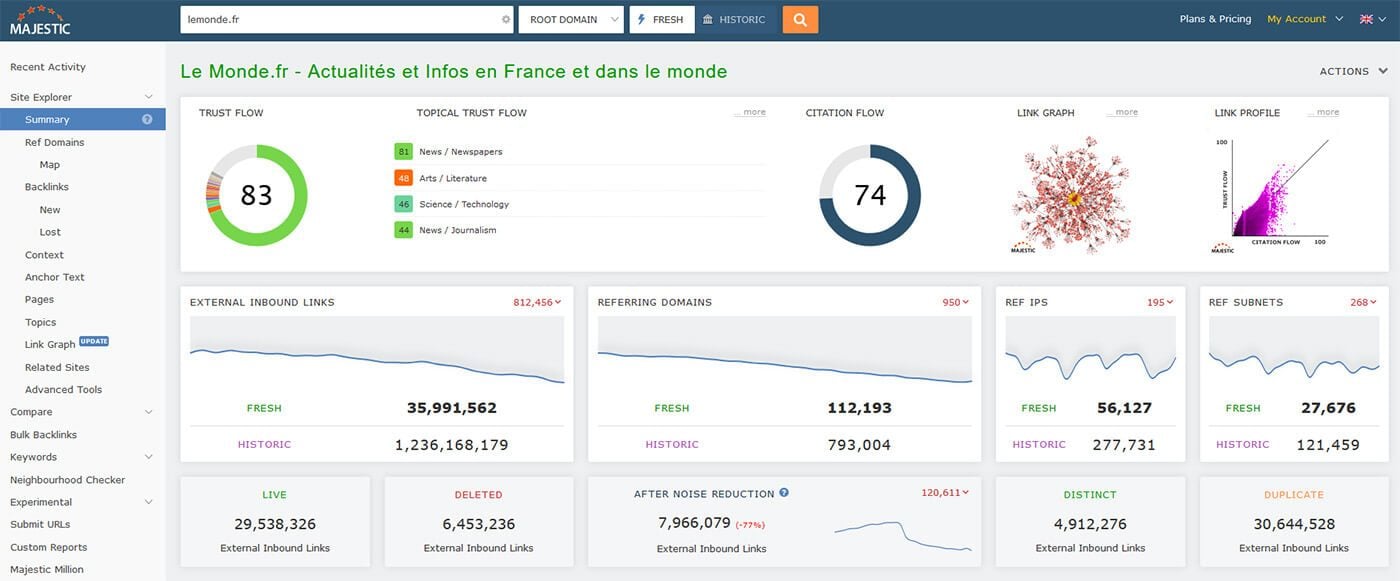The width and height of the screenshot is (1400, 581).
Task: Open the Link Profile scatter chart
Action: coord(1271,195)
